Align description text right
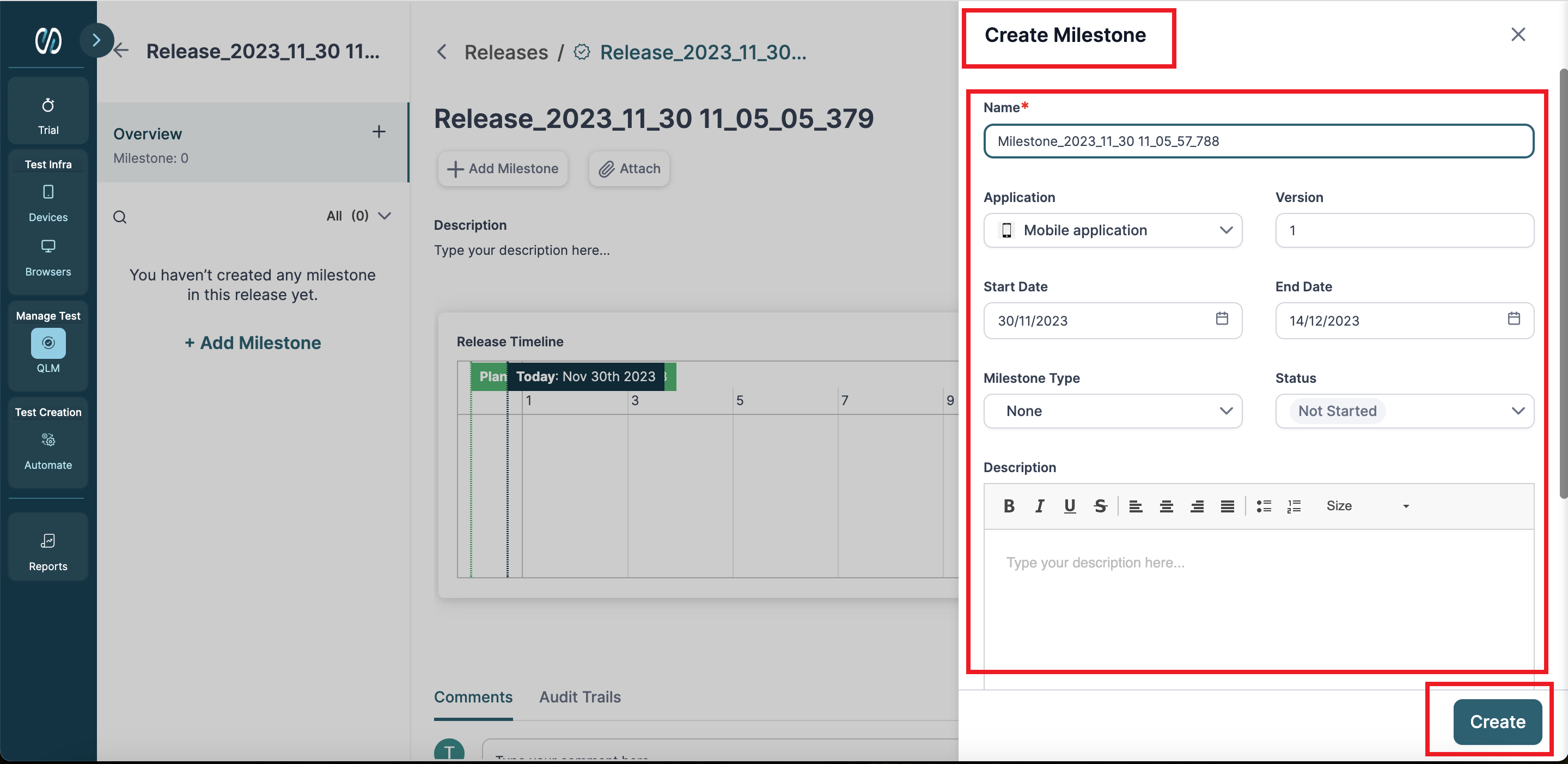The width and height of the screenshot is (1568, 764). click(1197, 506)
